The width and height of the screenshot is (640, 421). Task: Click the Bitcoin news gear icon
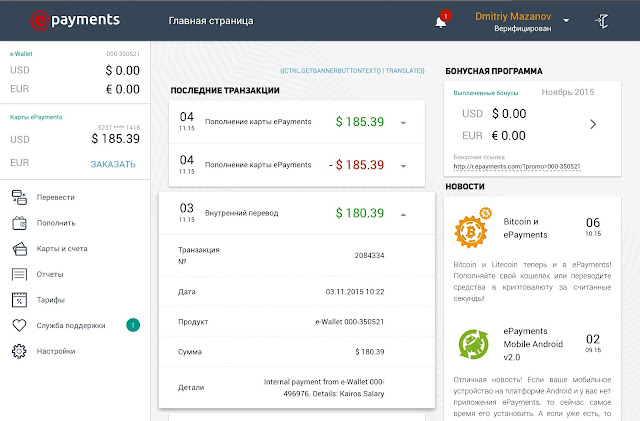pos(473,228)
